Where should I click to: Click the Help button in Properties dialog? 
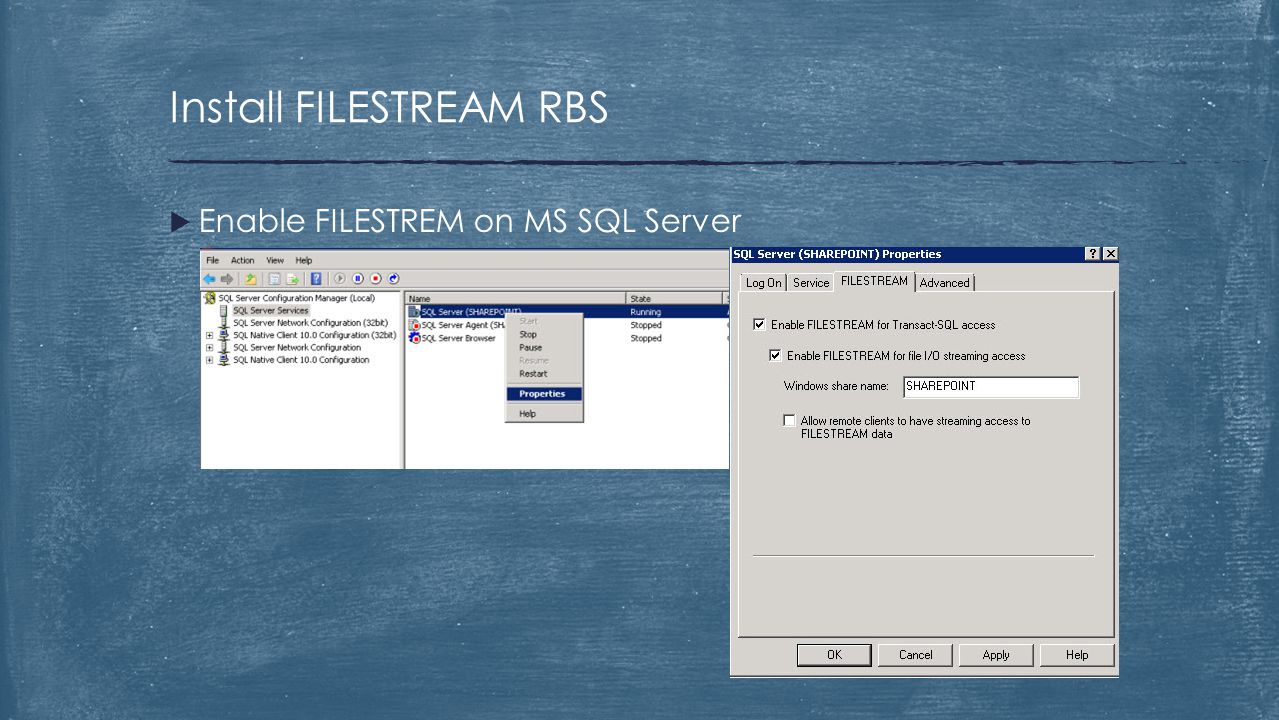[1077, 655]
